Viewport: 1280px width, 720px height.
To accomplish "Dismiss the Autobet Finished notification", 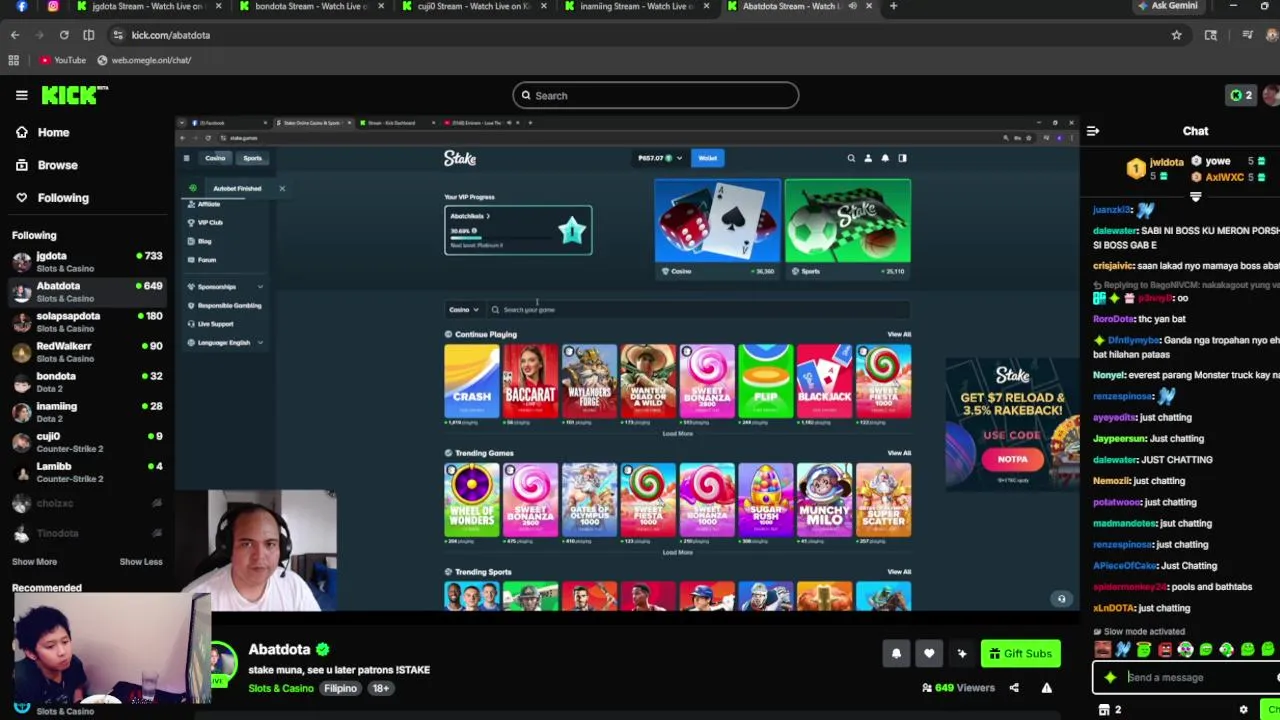I will (282, 188).
